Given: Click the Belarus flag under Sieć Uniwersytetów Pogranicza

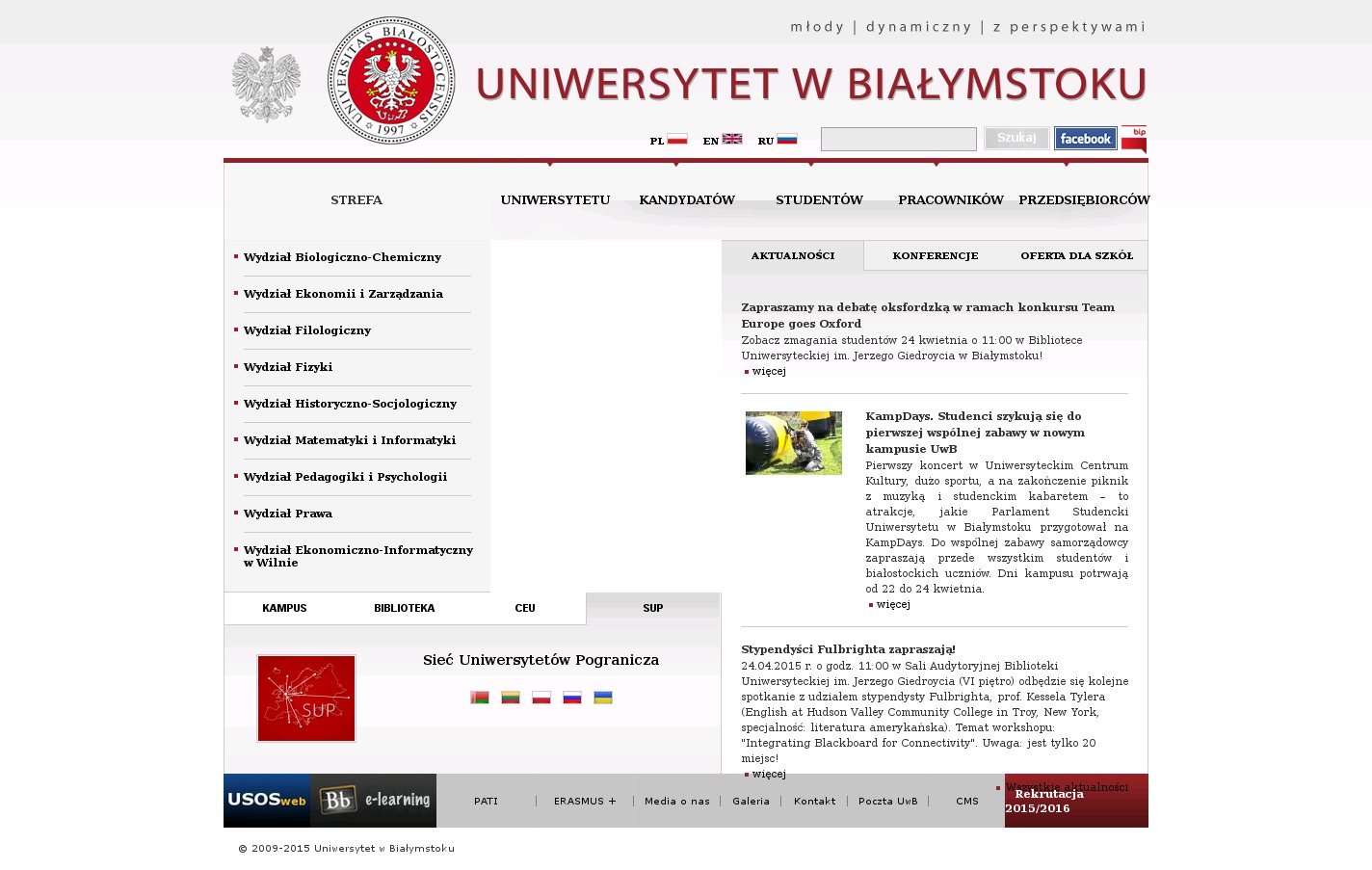Looking at the screenshot, I should [x=480, y=698].
